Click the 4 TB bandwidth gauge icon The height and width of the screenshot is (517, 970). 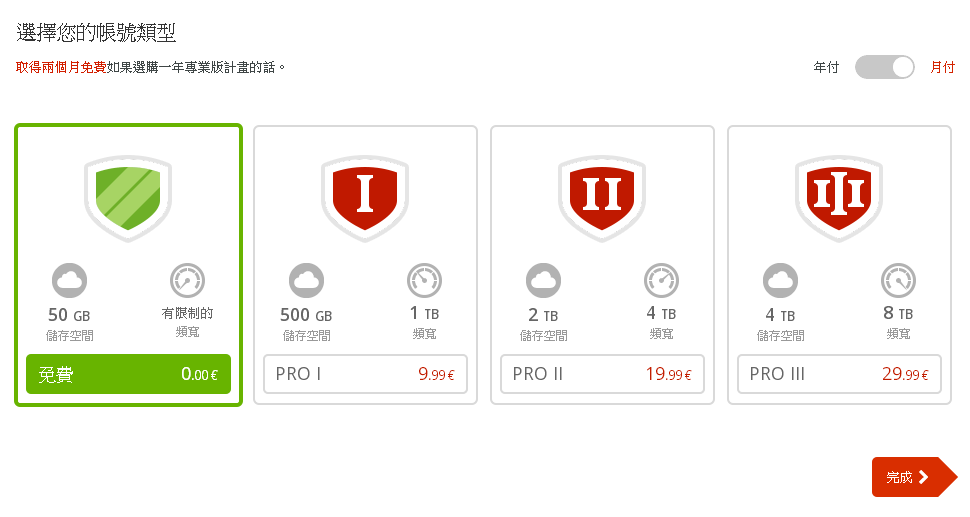click(661, 281)
